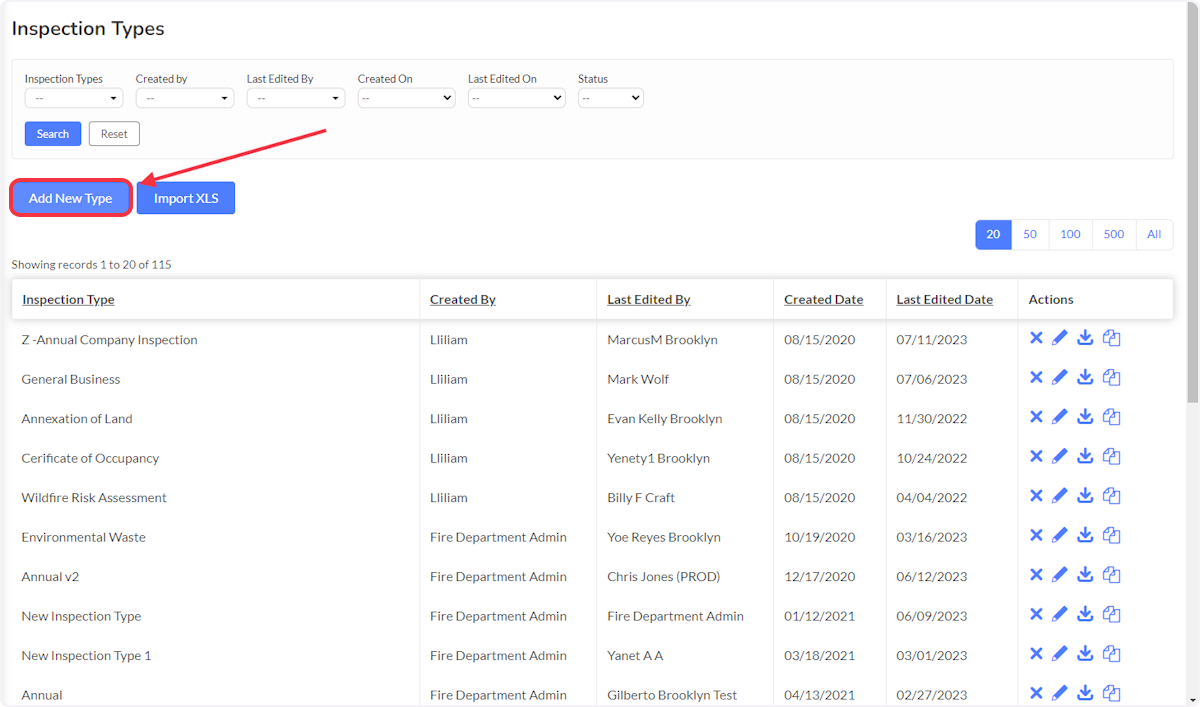Duplicate the Annexation of Land type
This screenshot has height=707, width=1200.
[1111, 417]
